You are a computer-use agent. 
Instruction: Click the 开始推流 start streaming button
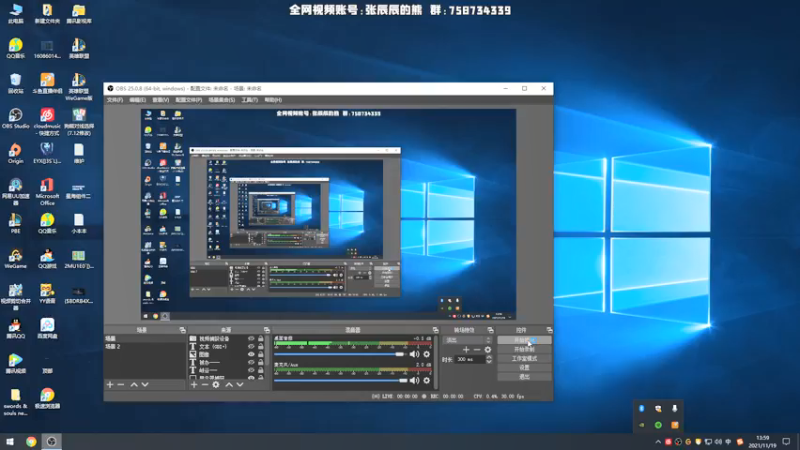point(524,340)
